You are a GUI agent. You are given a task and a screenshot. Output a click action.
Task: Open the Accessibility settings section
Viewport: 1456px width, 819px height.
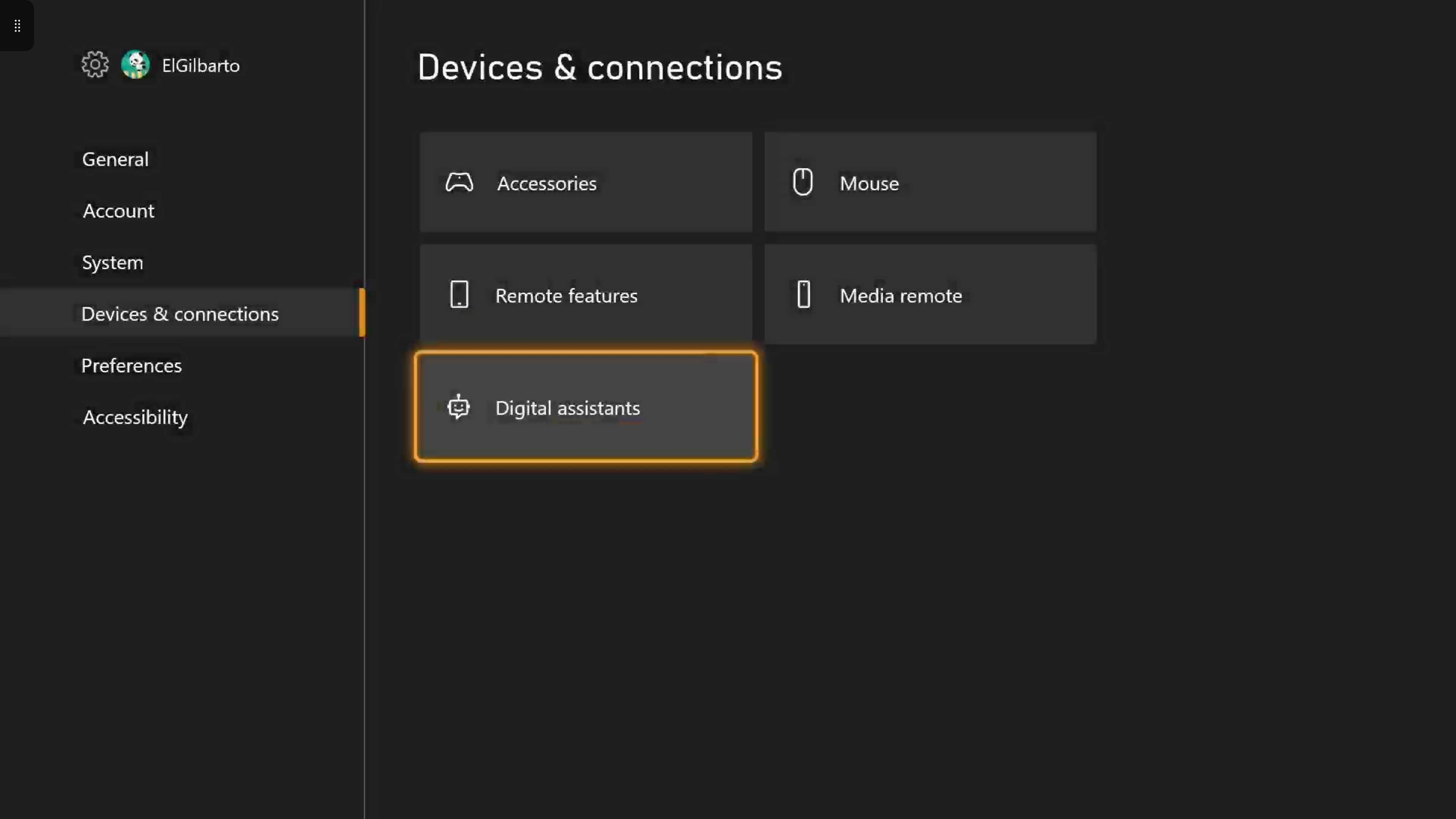[135, 417]
